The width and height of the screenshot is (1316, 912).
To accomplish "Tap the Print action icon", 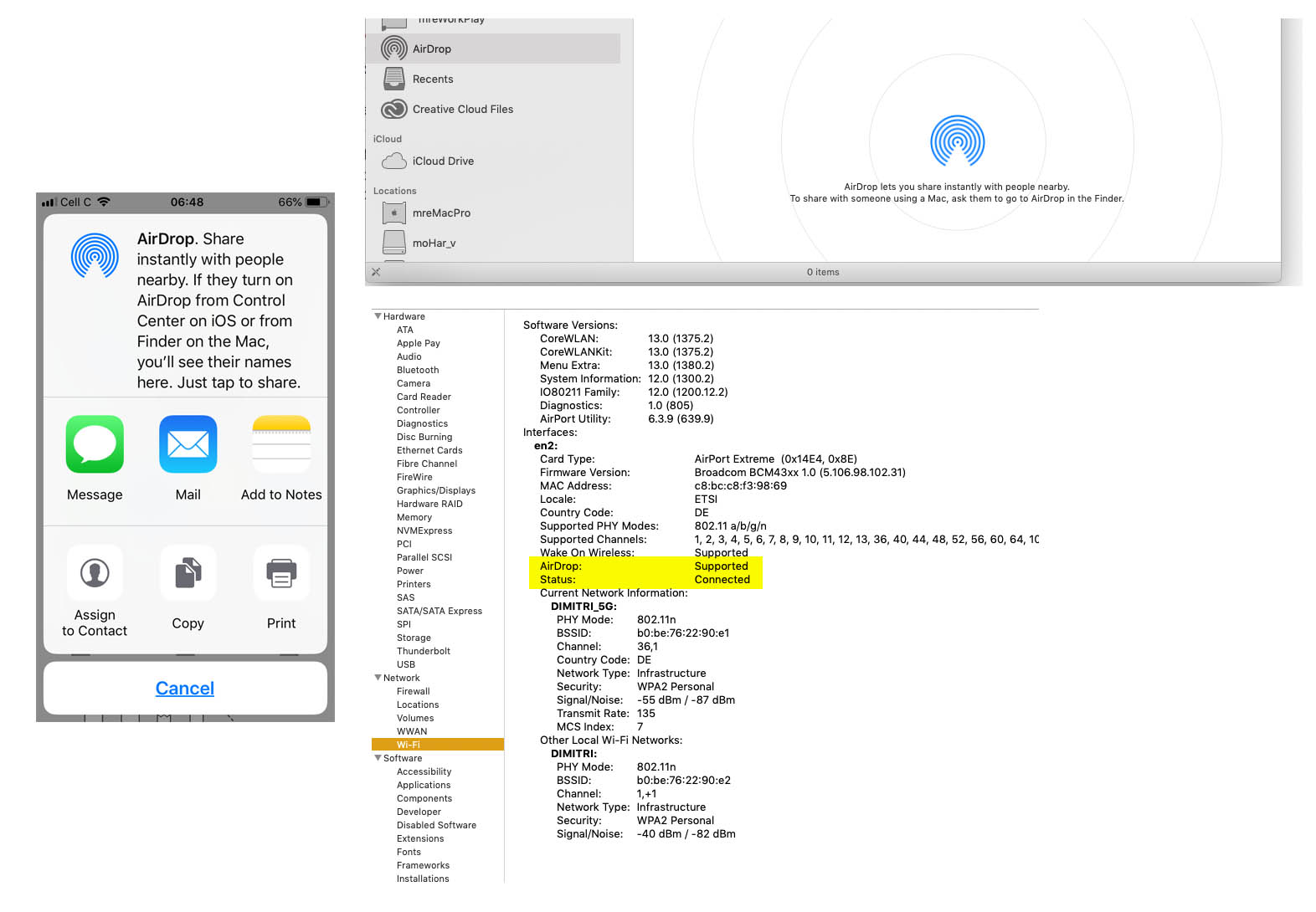I will click(281, 573).
